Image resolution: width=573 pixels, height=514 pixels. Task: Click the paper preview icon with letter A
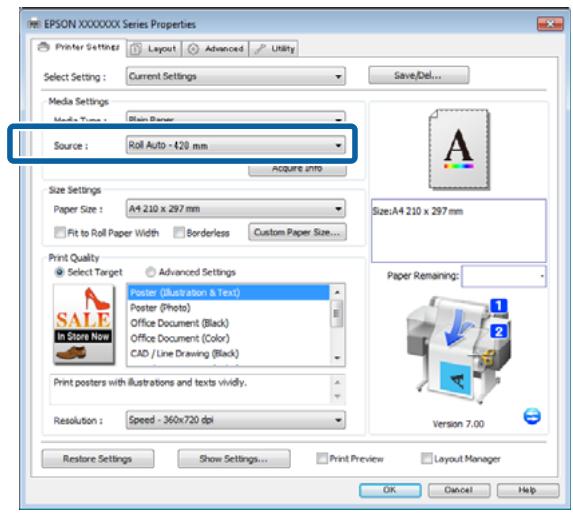click(459, 149)
